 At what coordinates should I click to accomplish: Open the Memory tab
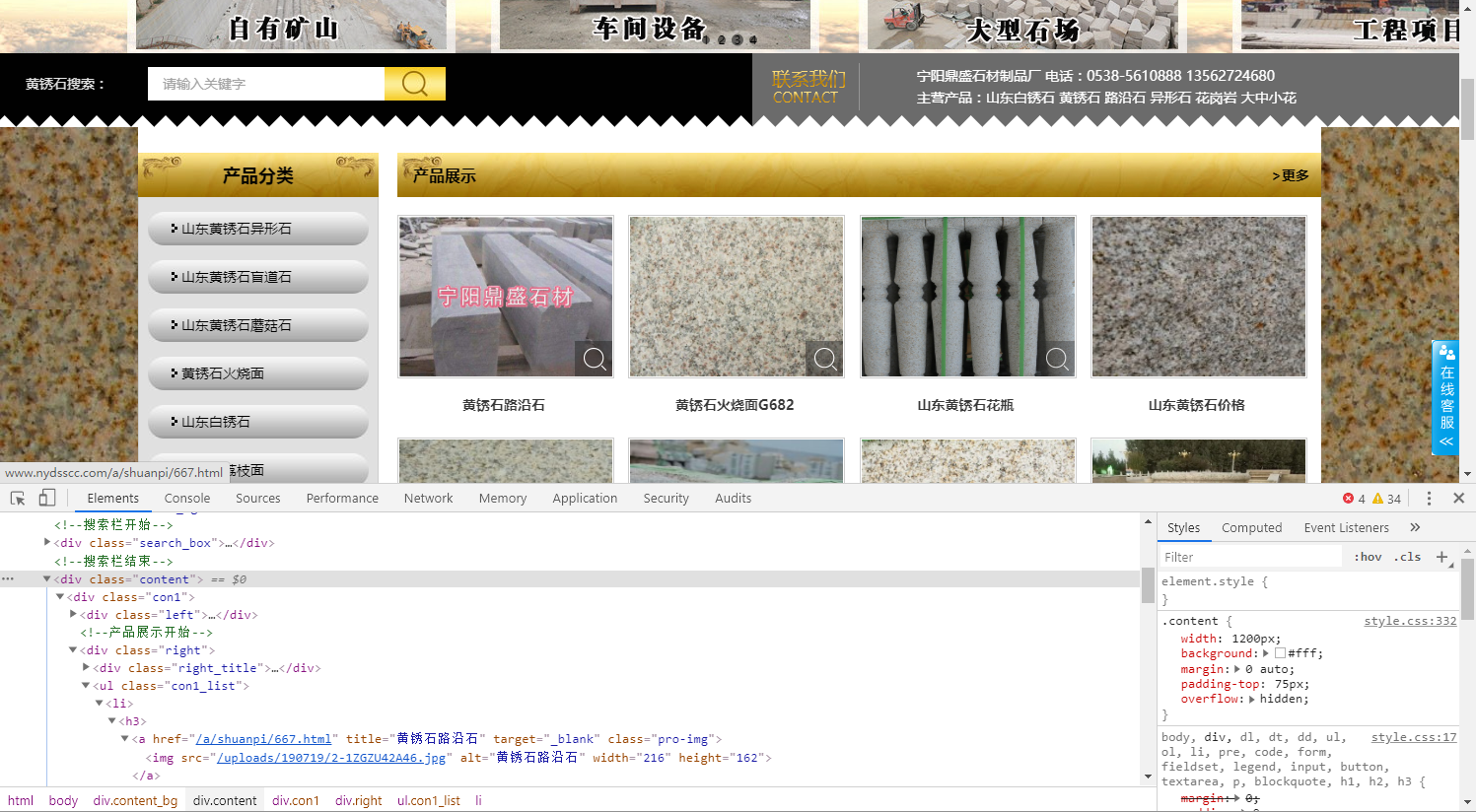pyautogui.click(x=503, y=499)
